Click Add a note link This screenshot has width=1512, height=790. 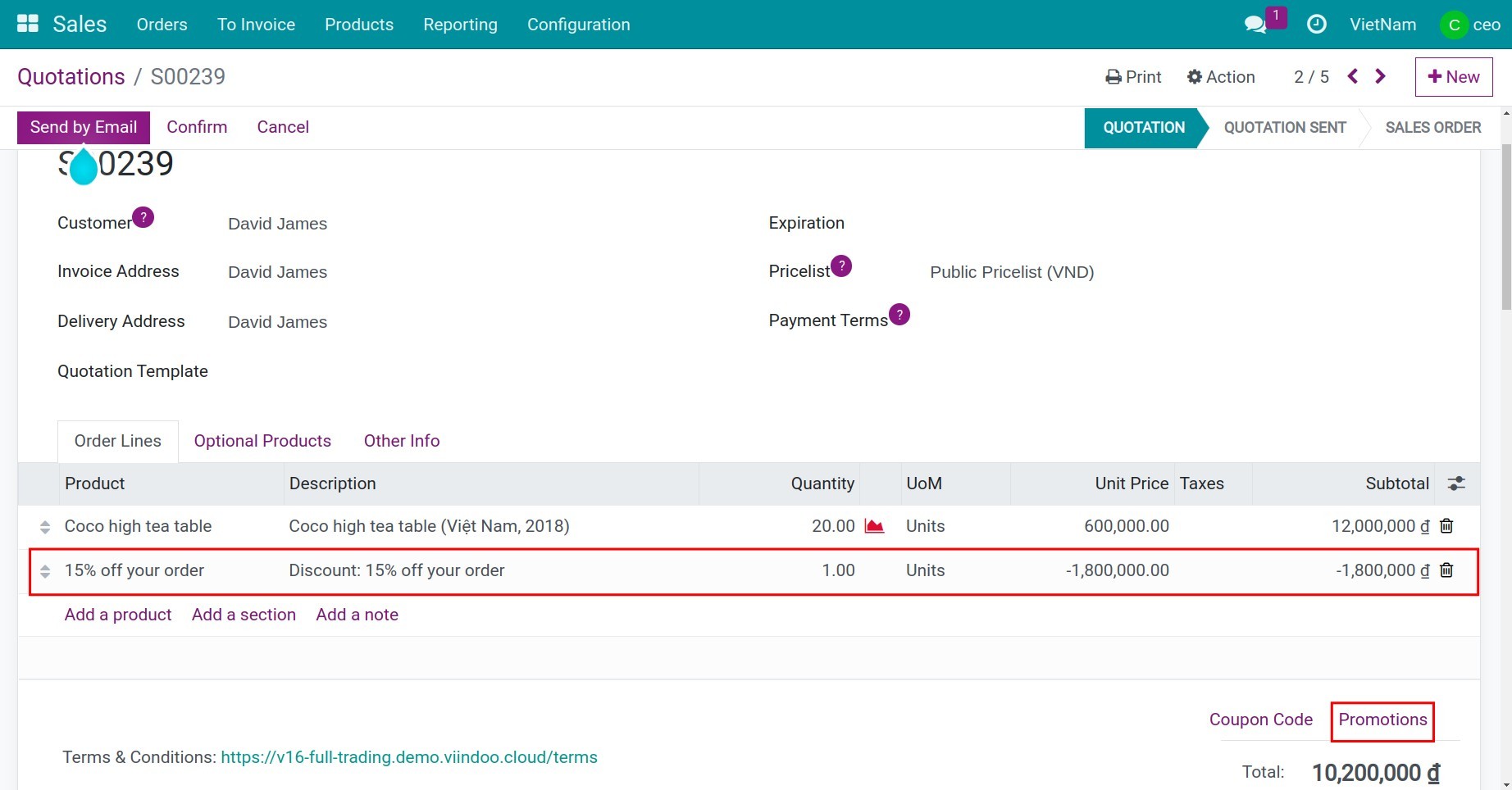tap(357, 615)
